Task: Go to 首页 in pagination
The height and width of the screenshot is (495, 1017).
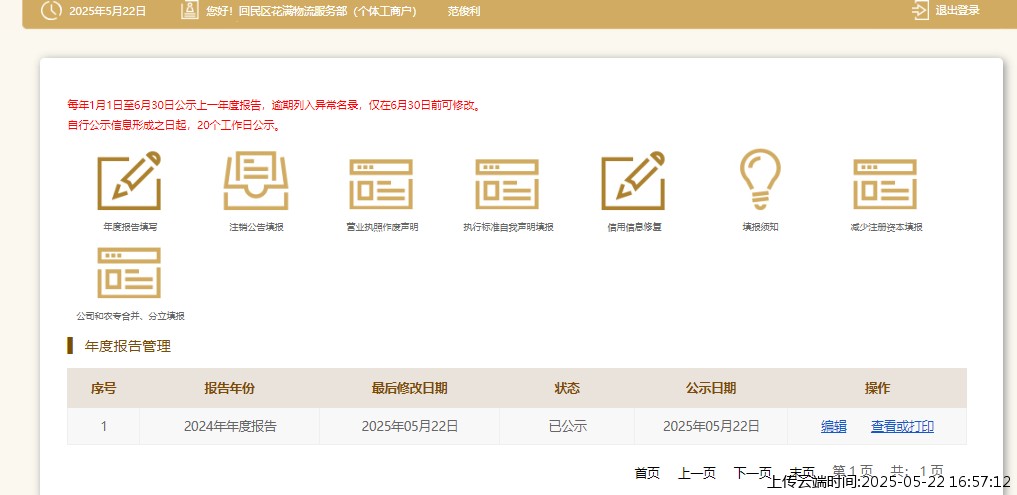Action: [x=647, y=473]
